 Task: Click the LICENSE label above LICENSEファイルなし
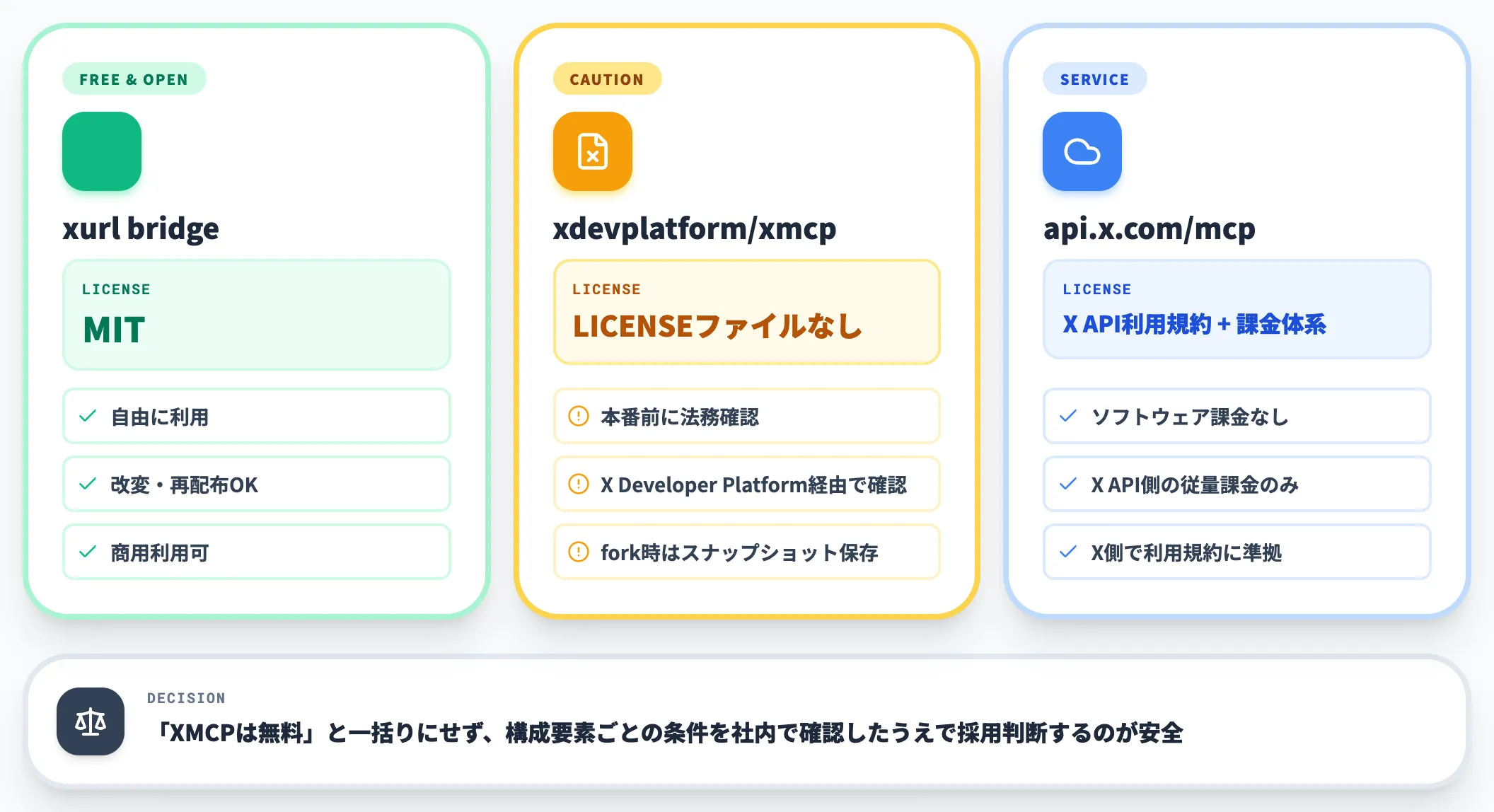(x=606, y=289)
